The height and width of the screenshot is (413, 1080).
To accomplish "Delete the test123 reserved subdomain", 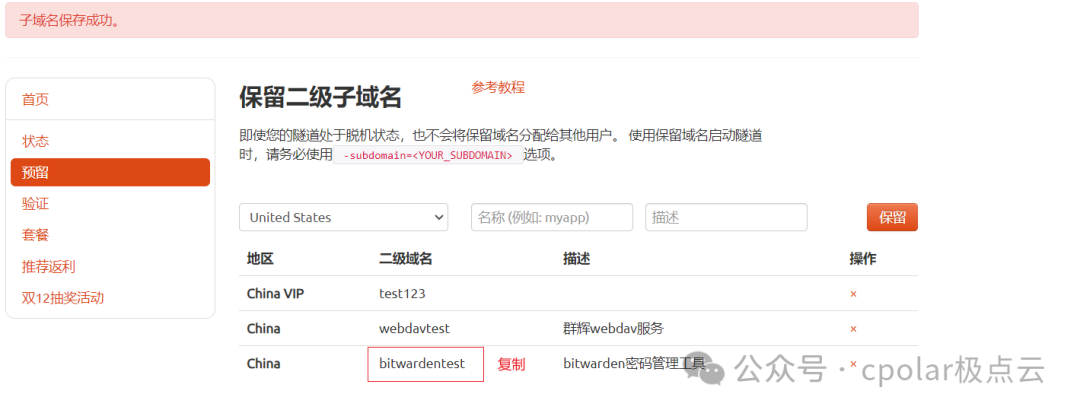I will coord(853,294).
